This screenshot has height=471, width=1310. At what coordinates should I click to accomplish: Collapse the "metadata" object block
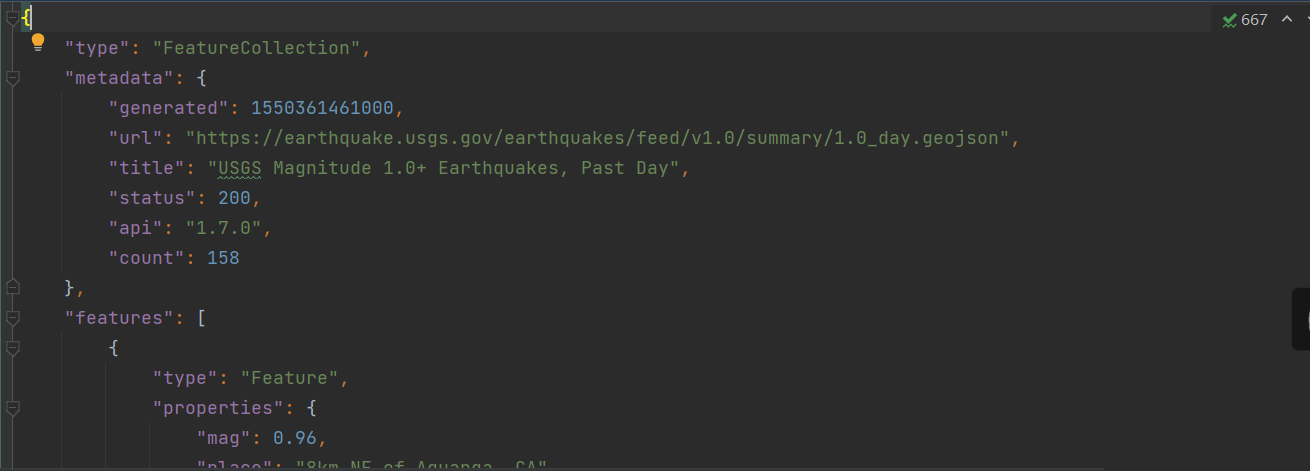click(12, 78)
